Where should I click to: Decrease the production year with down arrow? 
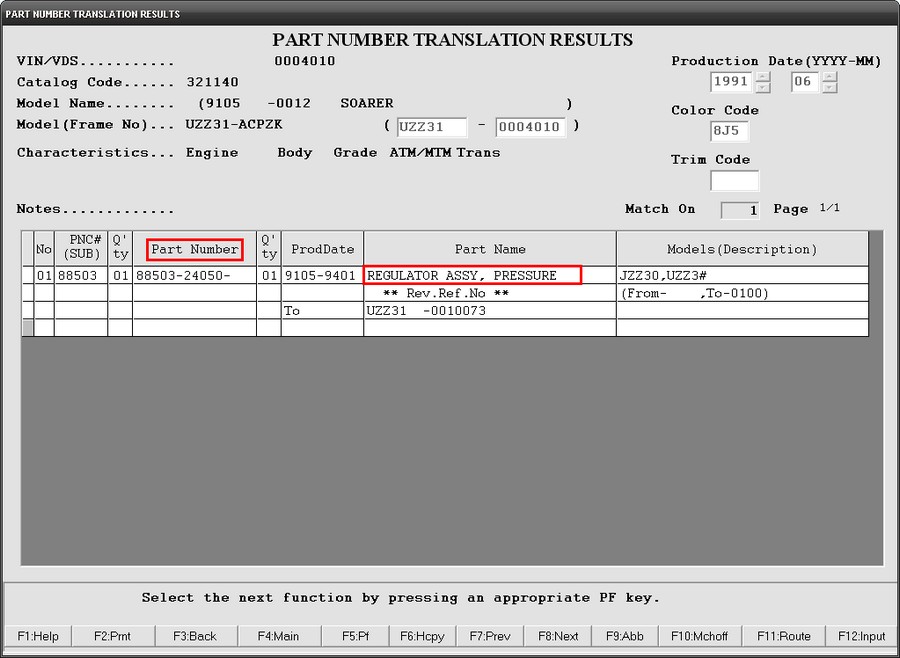pos(763,88)
